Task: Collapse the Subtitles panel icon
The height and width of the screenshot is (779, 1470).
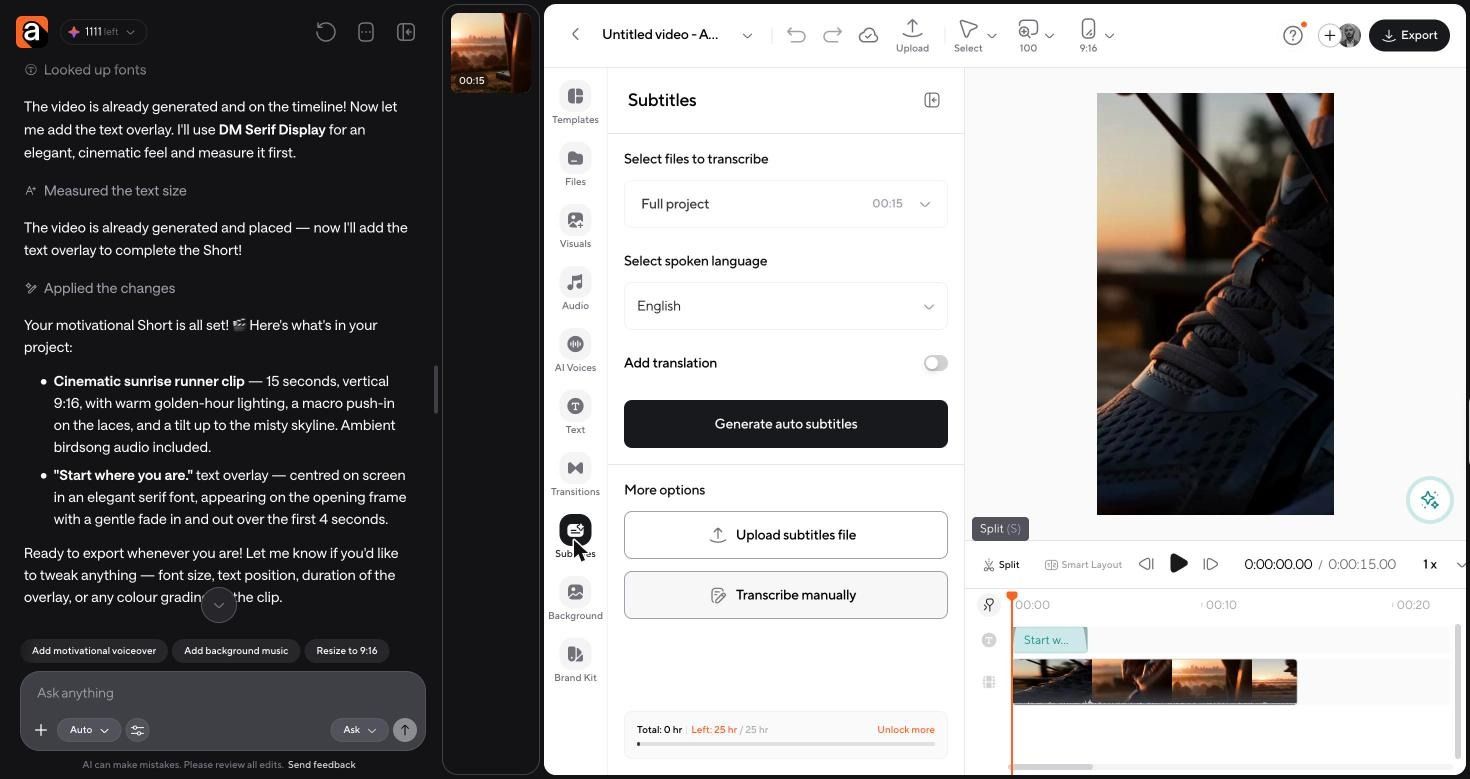Action: tap(932, 100)
